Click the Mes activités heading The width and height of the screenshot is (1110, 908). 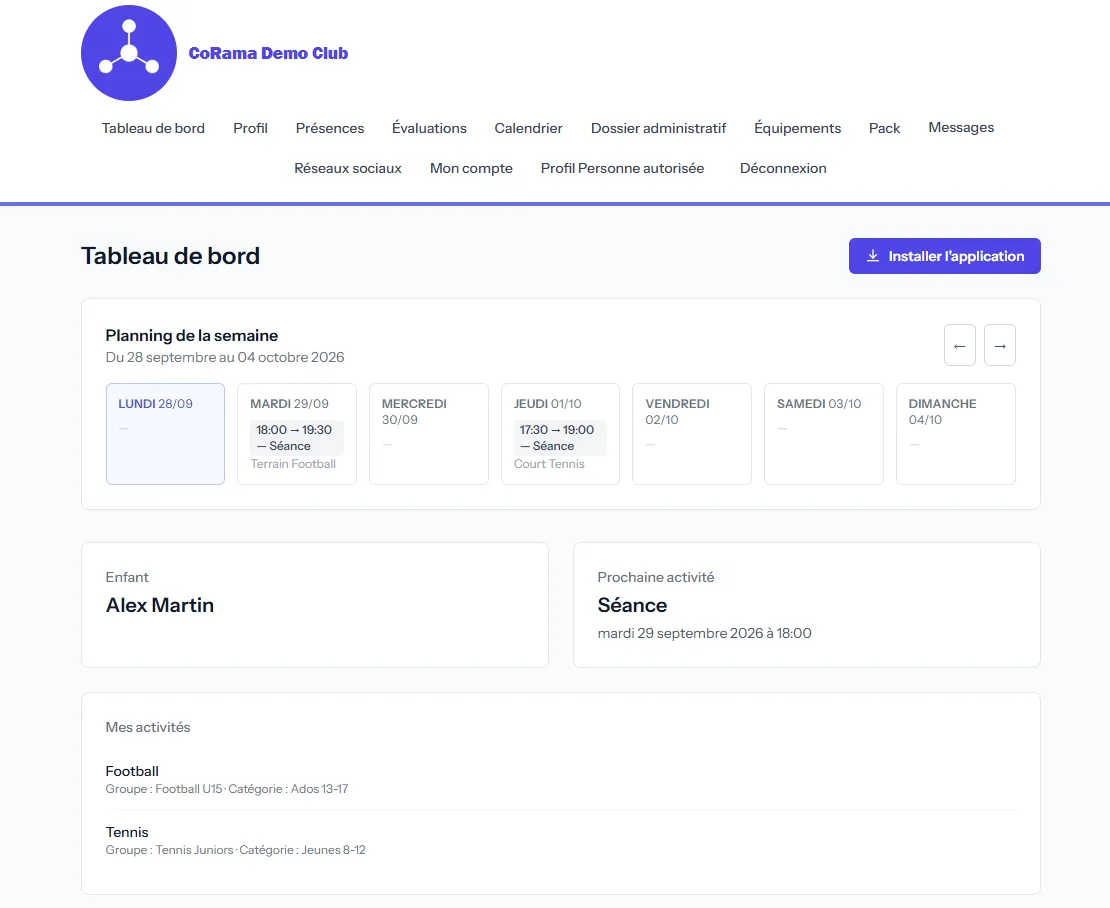click(x=147, y=728)
